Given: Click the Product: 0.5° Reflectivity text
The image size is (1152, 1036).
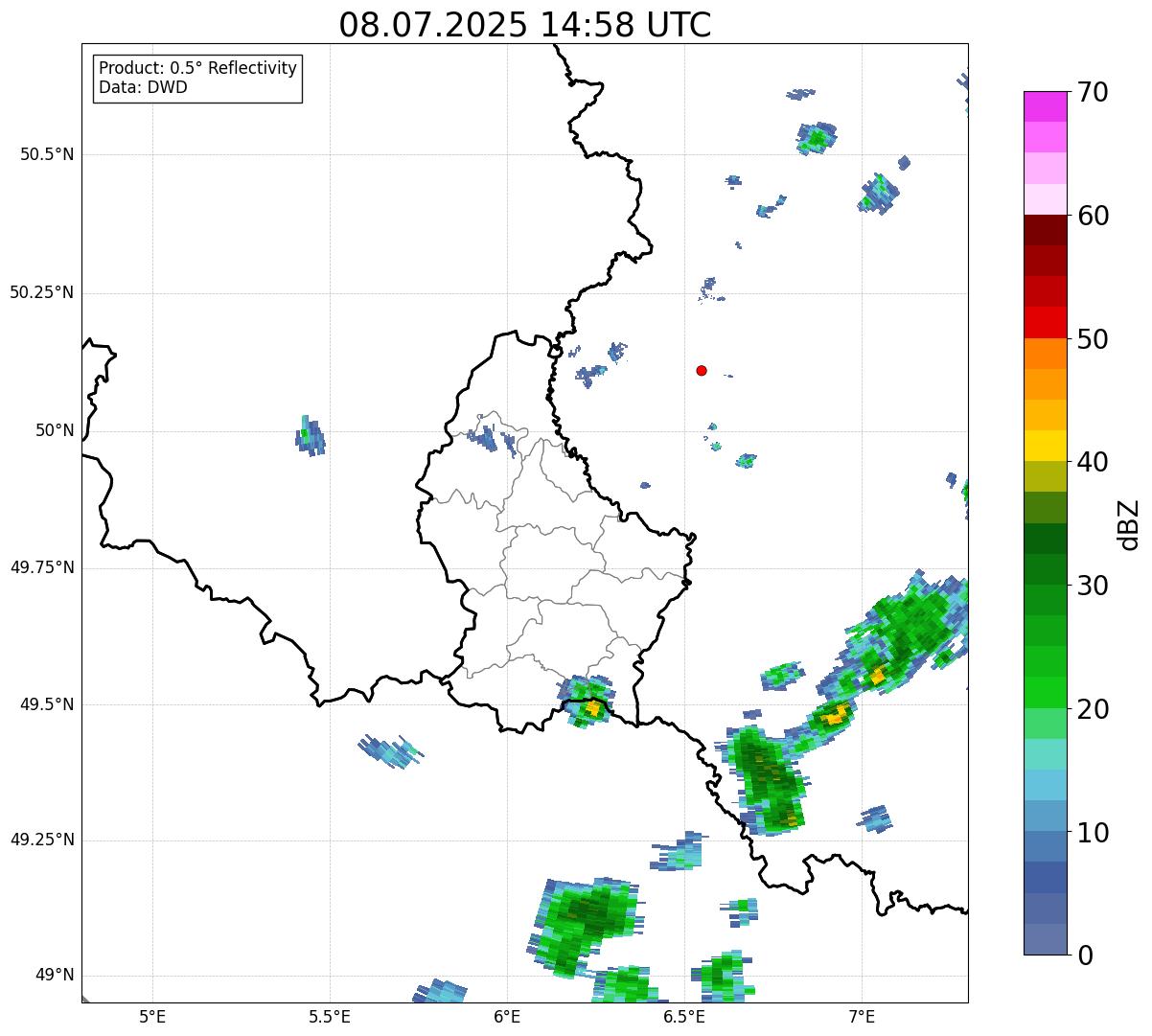Looking at the screenshot, I should tap(197, 69).
